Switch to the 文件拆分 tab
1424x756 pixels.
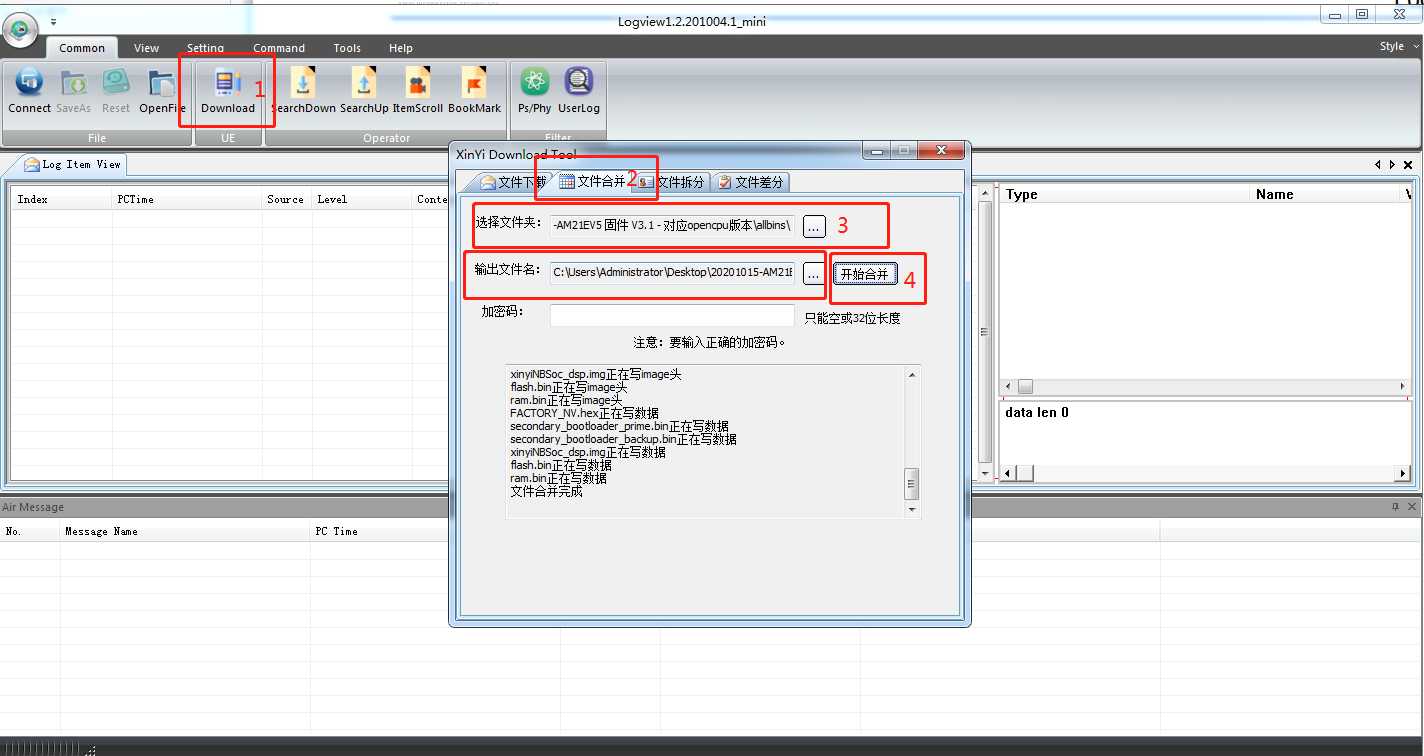(672, 182)
